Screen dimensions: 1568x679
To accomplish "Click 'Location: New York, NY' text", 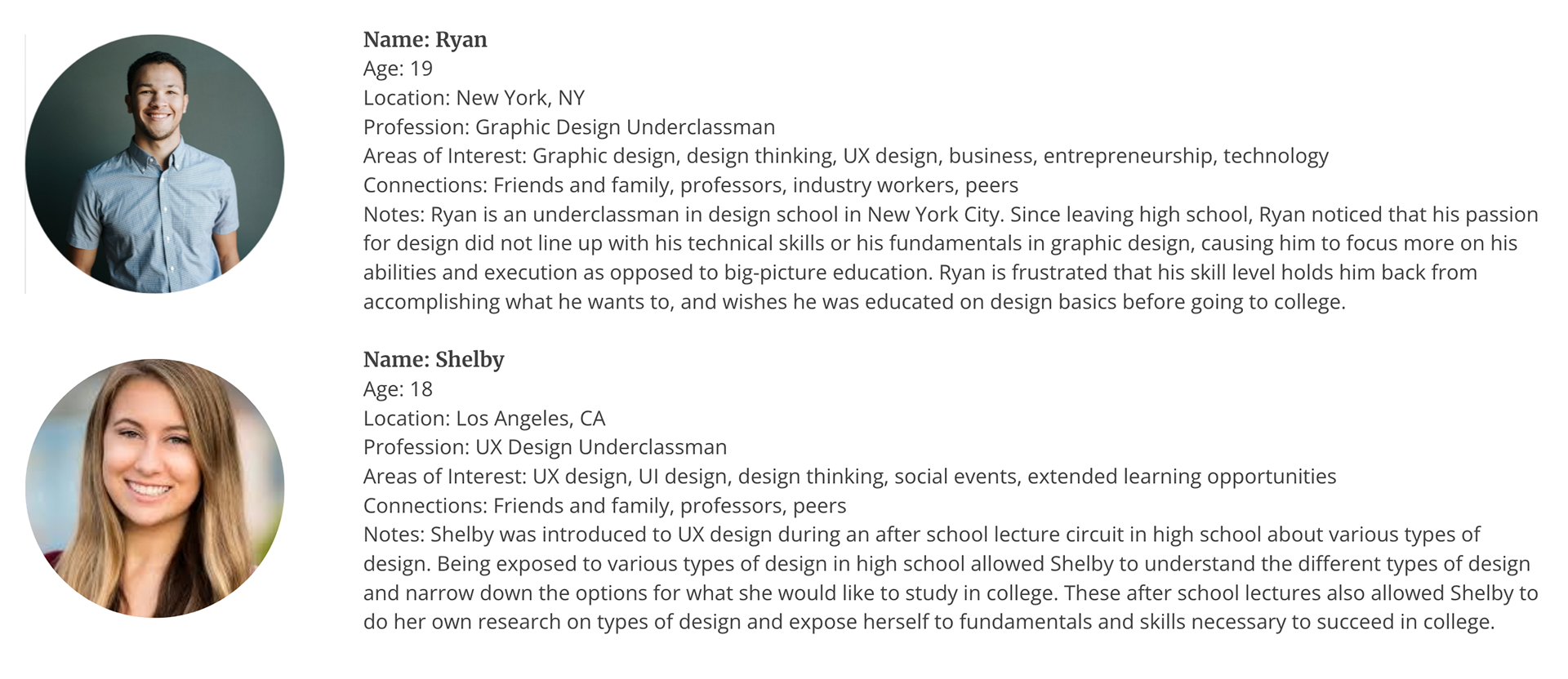I will click(474, 98).
